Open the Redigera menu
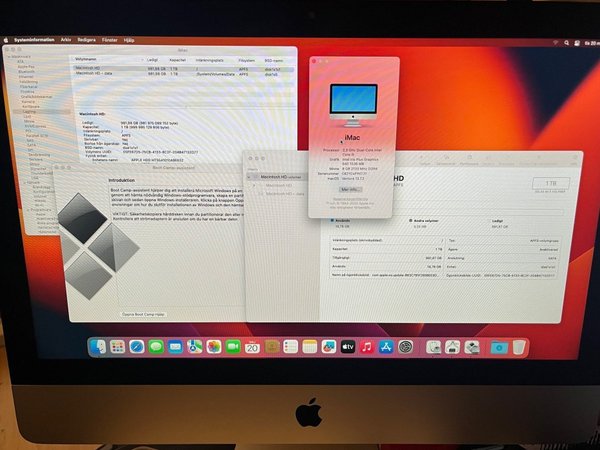The width and height of the screenshot is (600, 450). pos(86,40)
